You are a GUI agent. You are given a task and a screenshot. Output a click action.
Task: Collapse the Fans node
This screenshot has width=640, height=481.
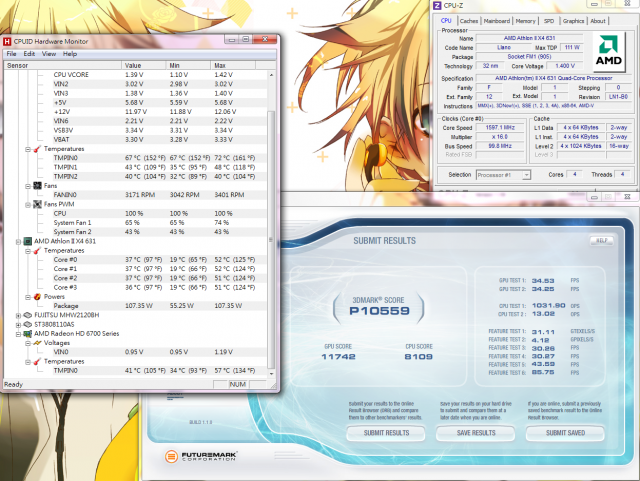(x=28, y=186)
